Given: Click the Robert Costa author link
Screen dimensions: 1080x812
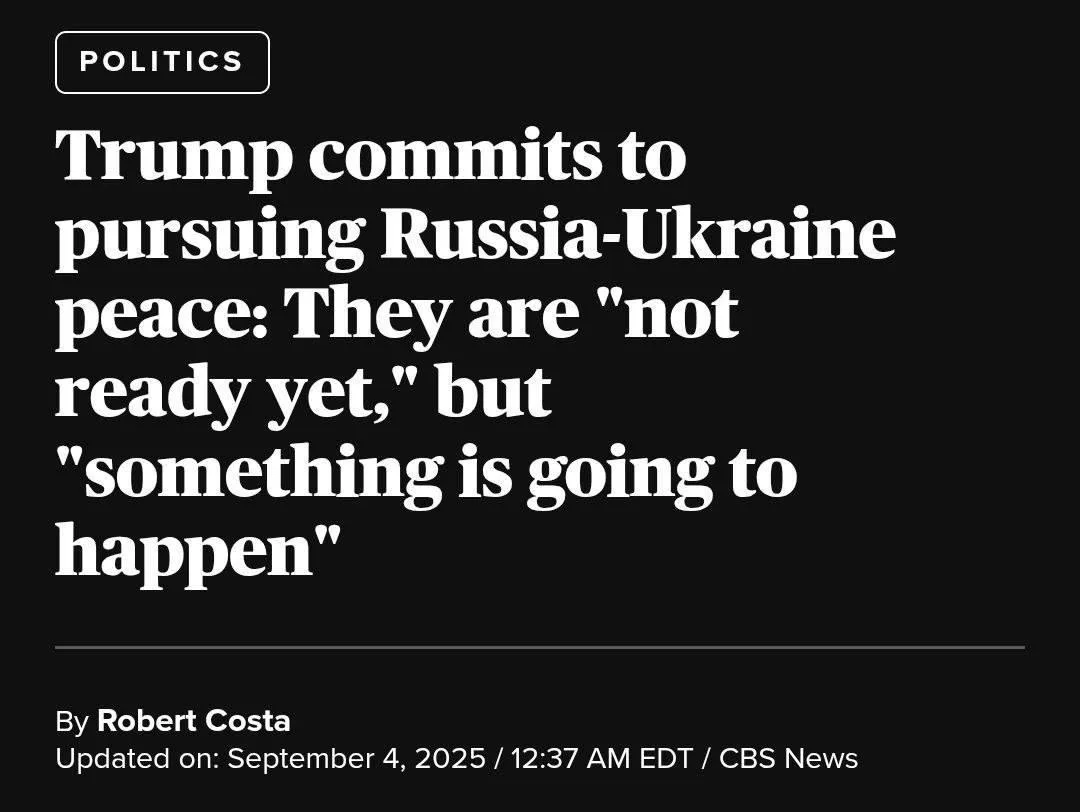Looking at the screenshot, I should pos(193,721).
